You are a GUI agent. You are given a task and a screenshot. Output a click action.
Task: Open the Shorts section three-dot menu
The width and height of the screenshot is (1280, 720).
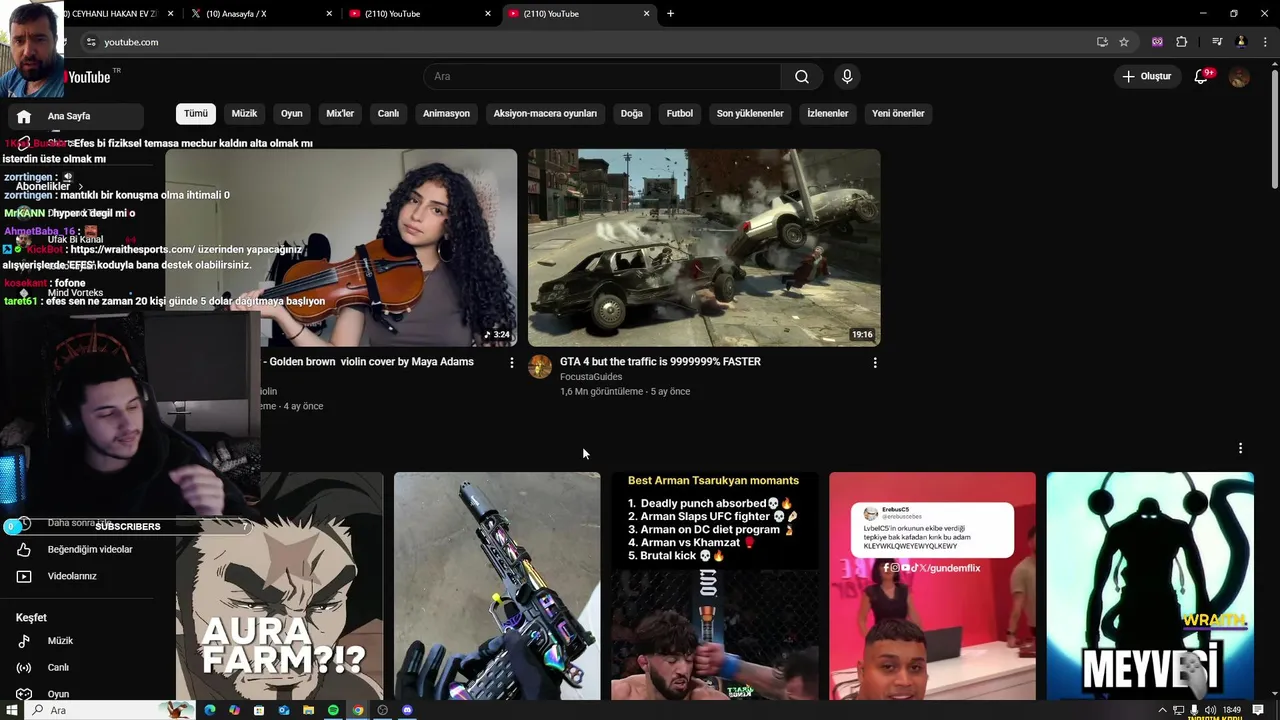(x=1240, y=449)
